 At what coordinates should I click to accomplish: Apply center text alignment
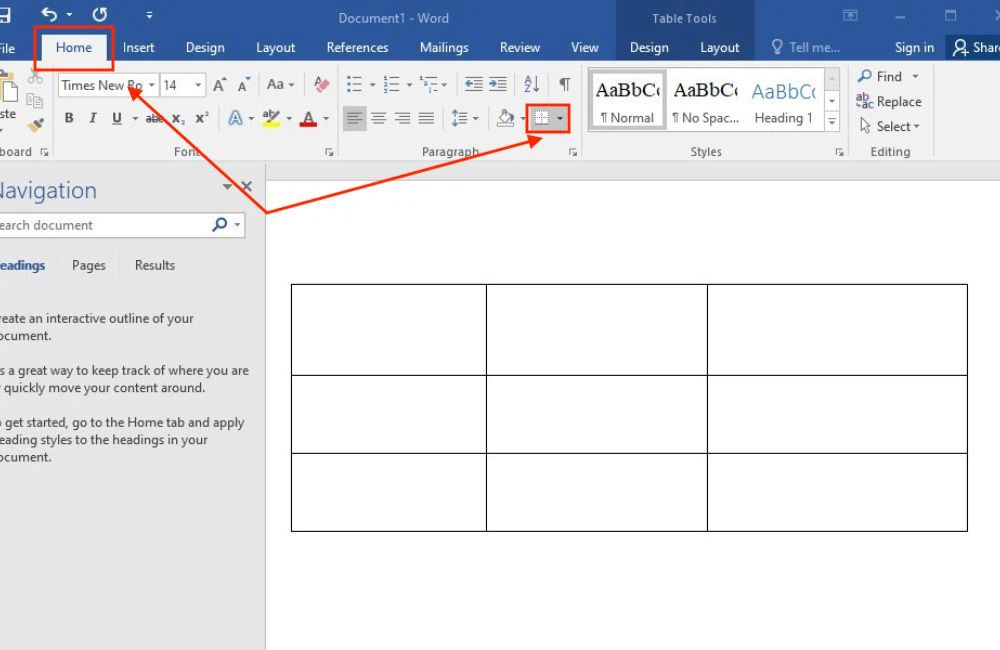coord(378,118)
